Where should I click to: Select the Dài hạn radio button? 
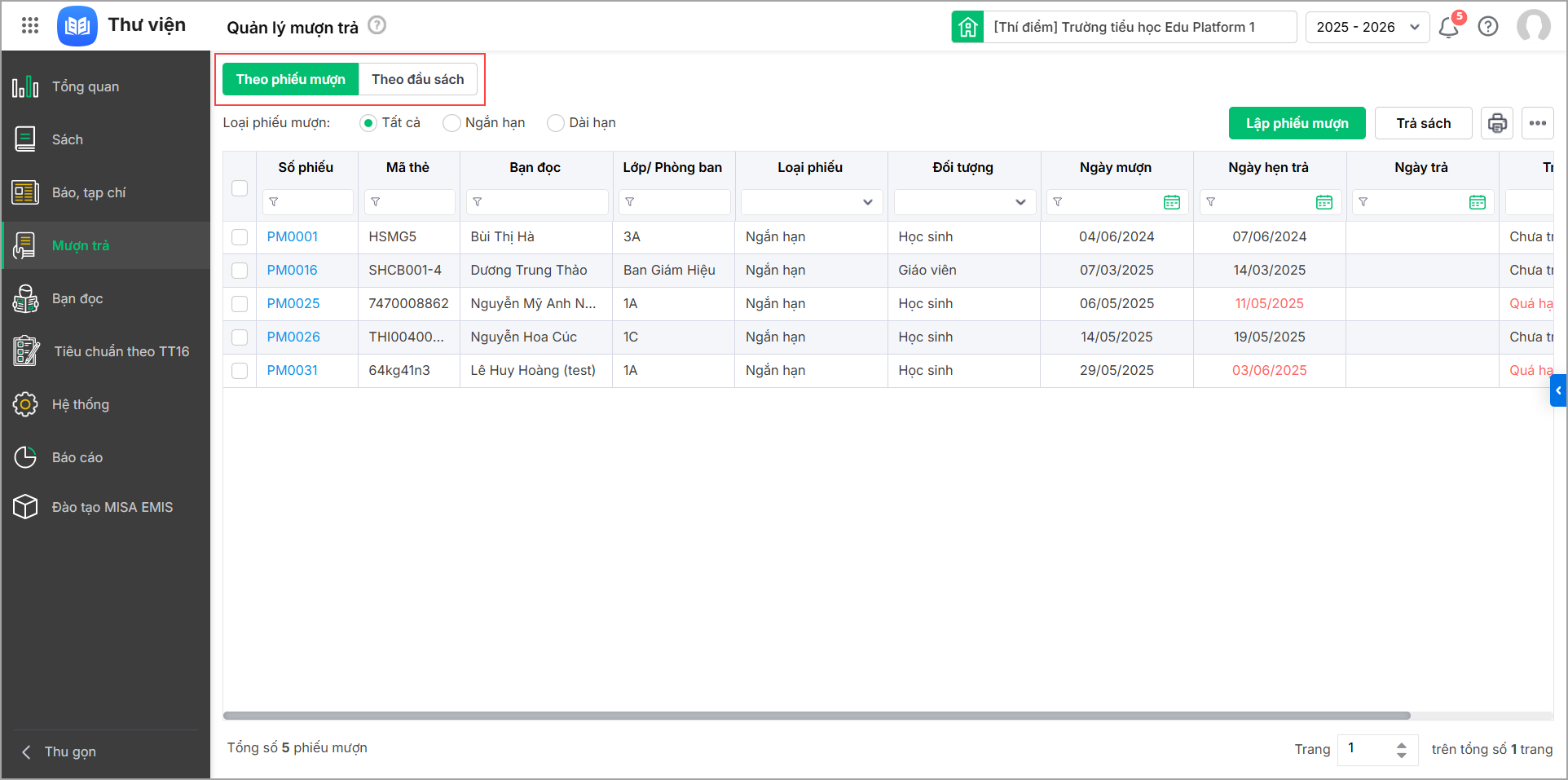(556, 123)
